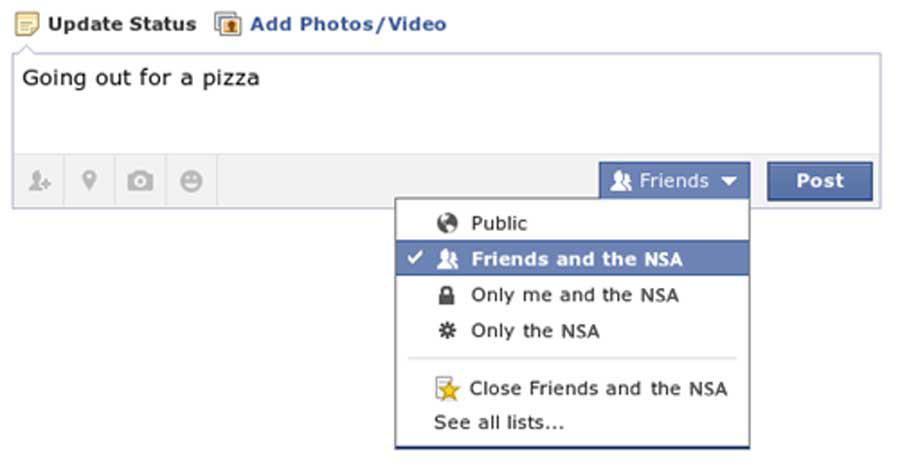Choose Only the NSA option
The width and height of the screenshot is (900, 463).
[535, 331]
